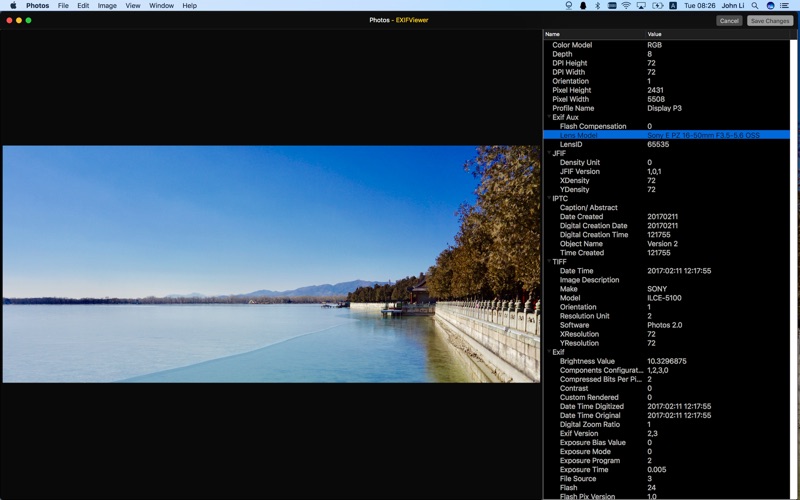This screenshot has height=500, width=800.
Task: Click the Wi-Fi status icon
Action: coord(626,6)
